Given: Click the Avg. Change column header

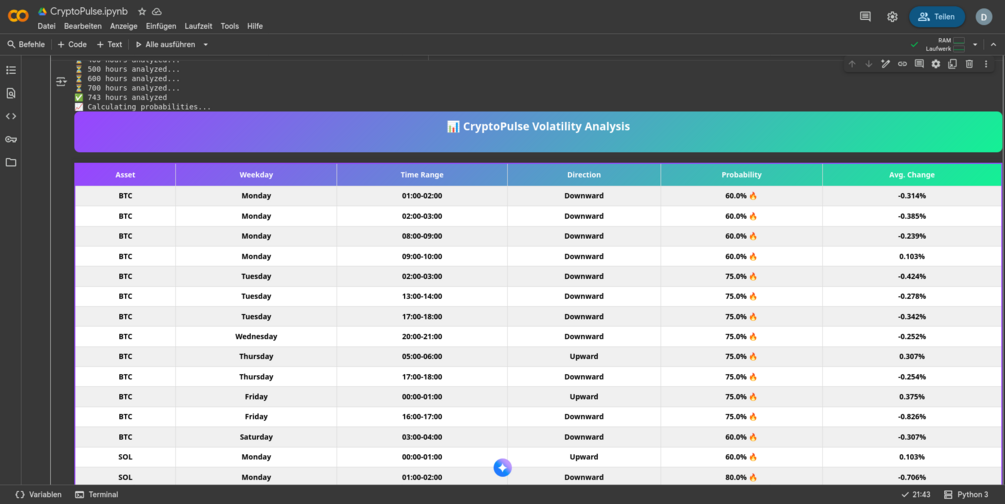Looking at the screenshot, I should click(911, 174).
